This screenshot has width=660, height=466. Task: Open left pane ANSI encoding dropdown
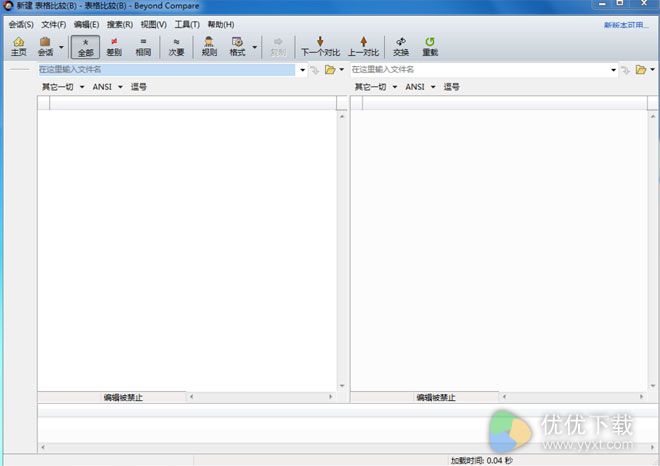[x=107, y=87]
